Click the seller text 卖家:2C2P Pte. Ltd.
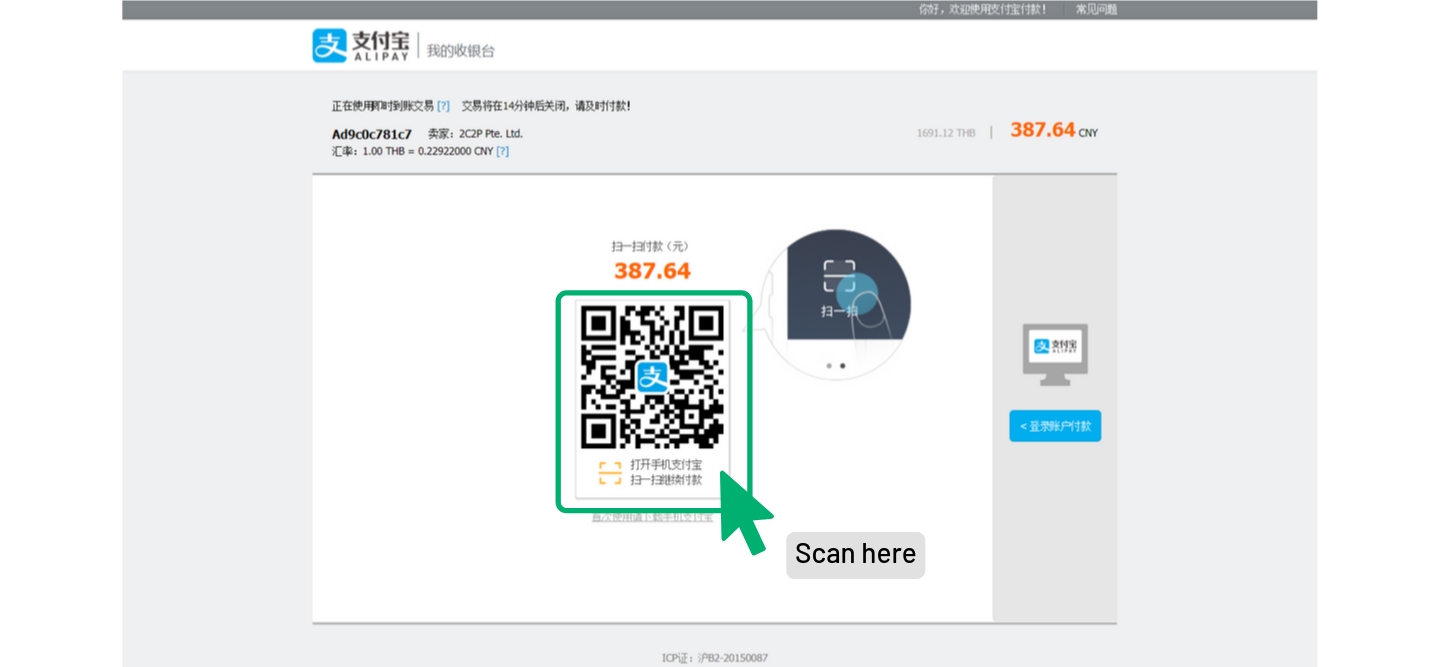The width and height of the screenshot is (1440, 667). coord(475,134)
